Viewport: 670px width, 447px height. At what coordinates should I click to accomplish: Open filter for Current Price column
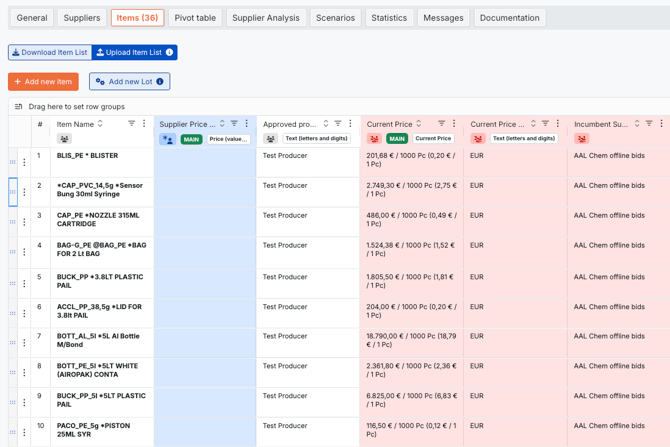[441, 124]
